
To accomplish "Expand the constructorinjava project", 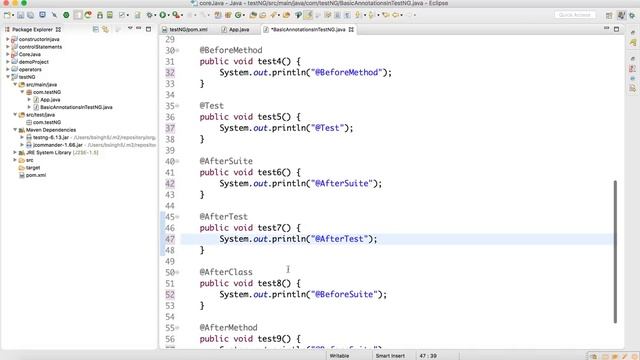I will (7, 39).
